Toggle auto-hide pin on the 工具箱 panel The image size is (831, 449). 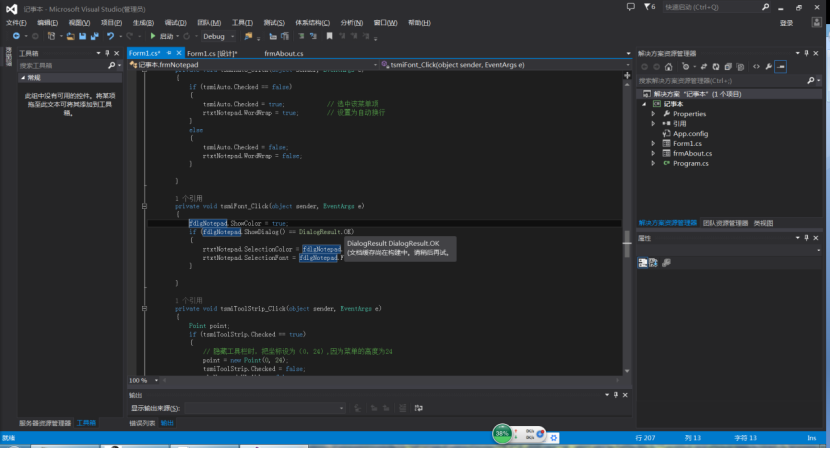(107, 53)
